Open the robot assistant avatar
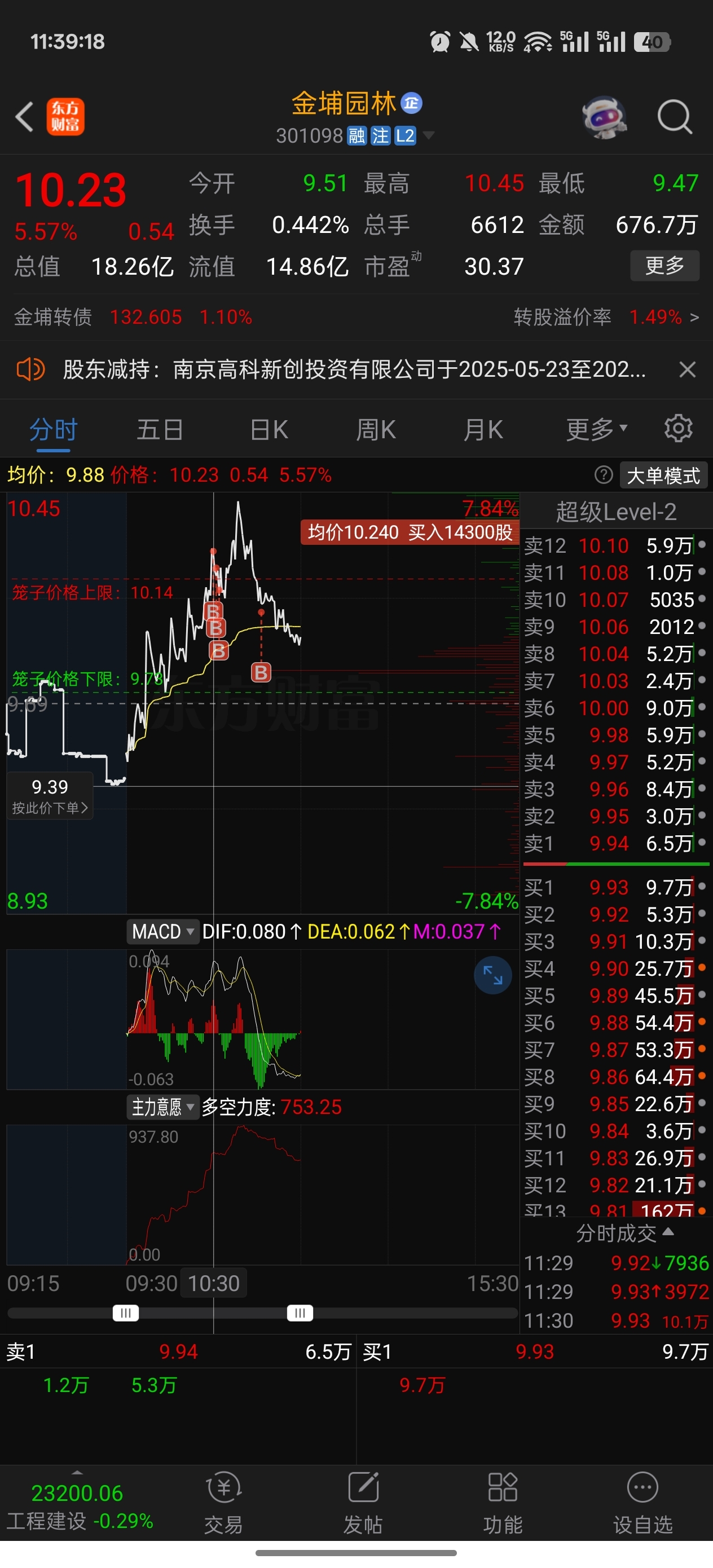 [604, 116]
